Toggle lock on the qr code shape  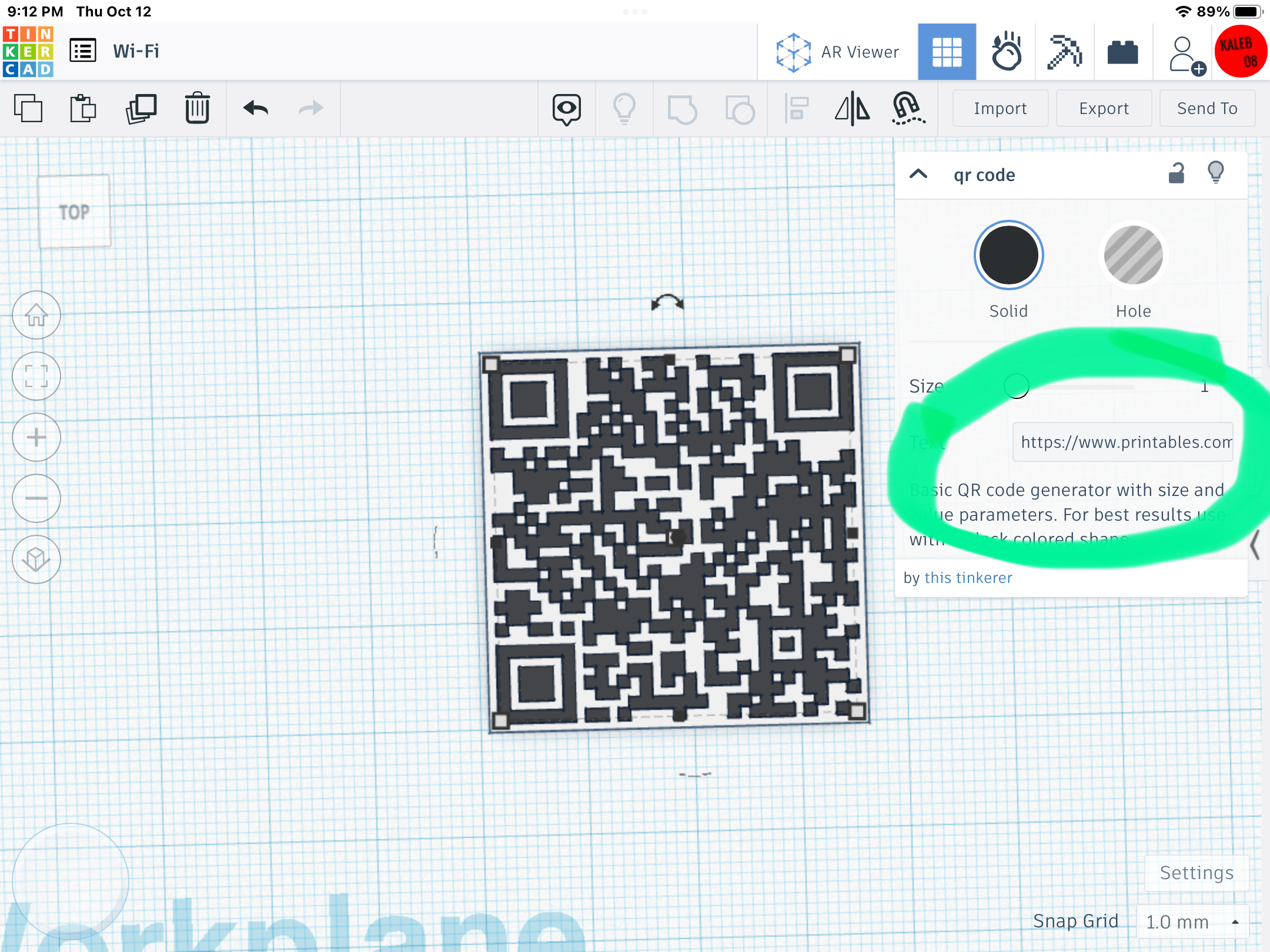1176,173
